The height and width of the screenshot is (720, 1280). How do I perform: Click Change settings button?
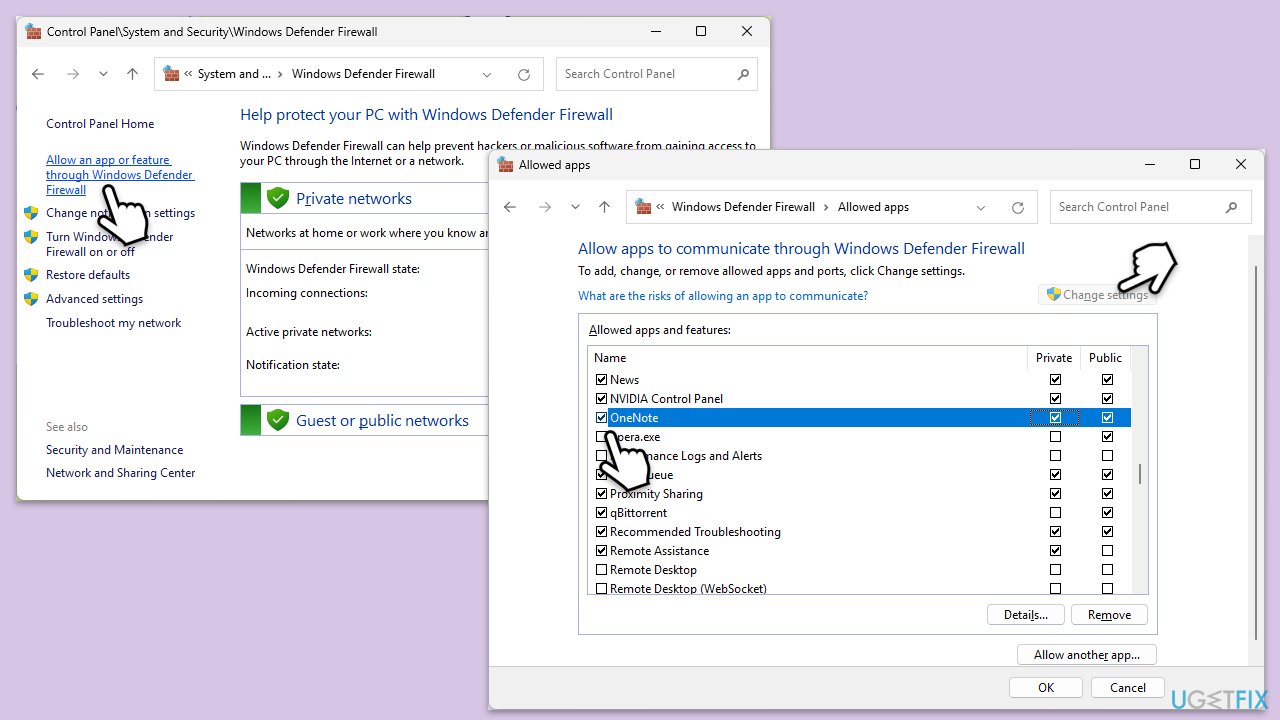1097,295
